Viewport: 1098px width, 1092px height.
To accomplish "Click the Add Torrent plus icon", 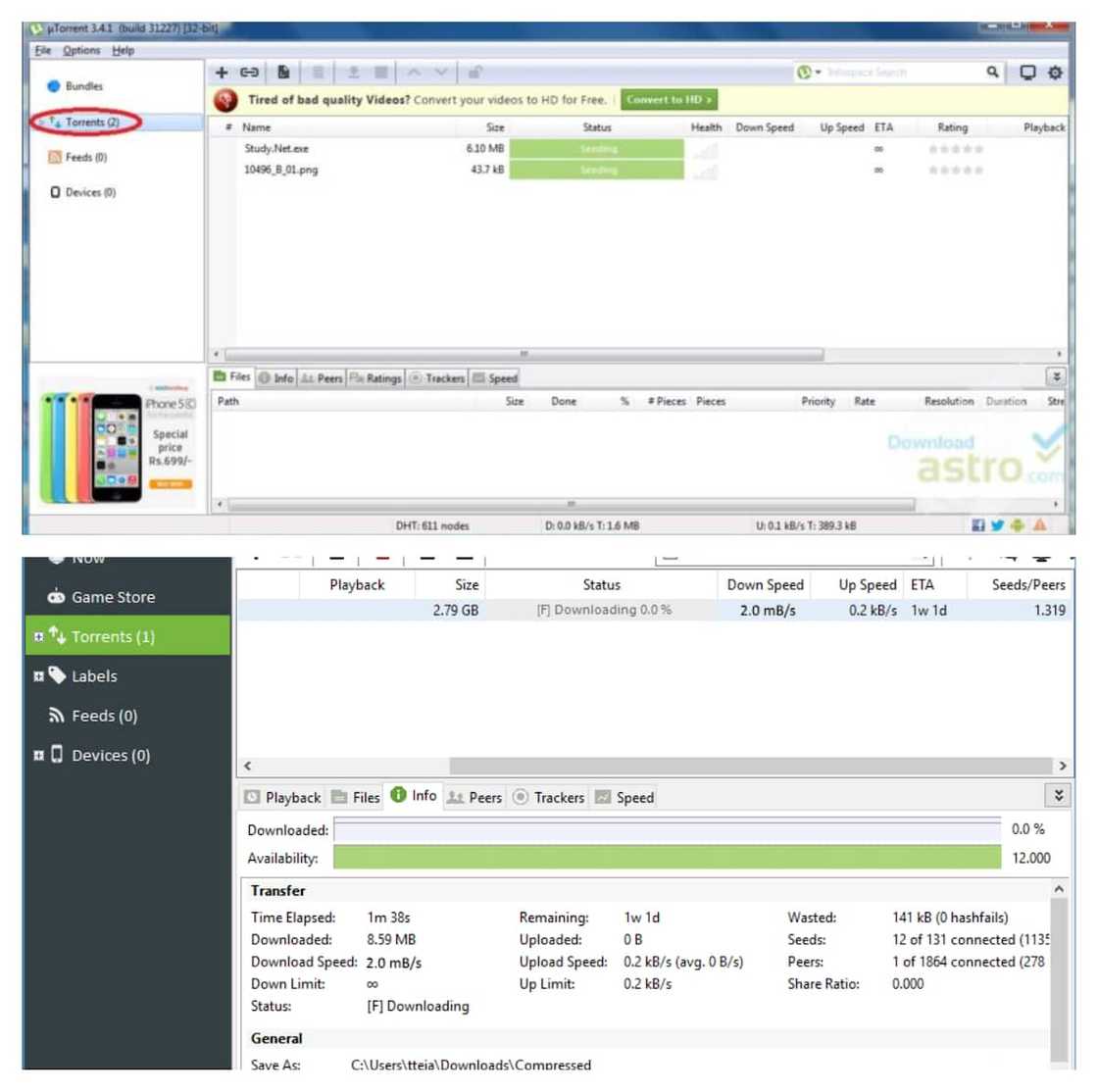I will (x=222, y=73).
